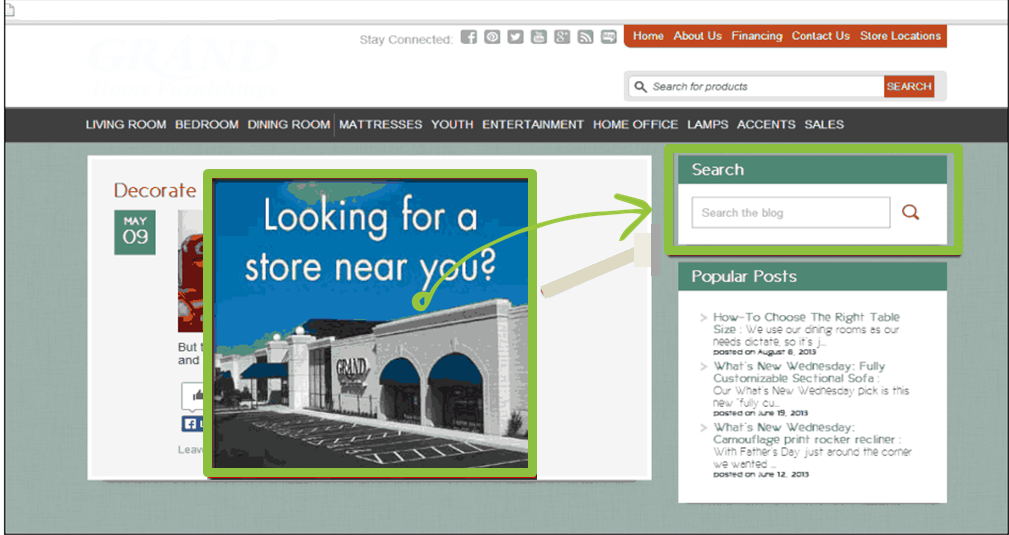Click the Google Plus icon
This screenshot has height=535, width=1009.
[562, 38]
